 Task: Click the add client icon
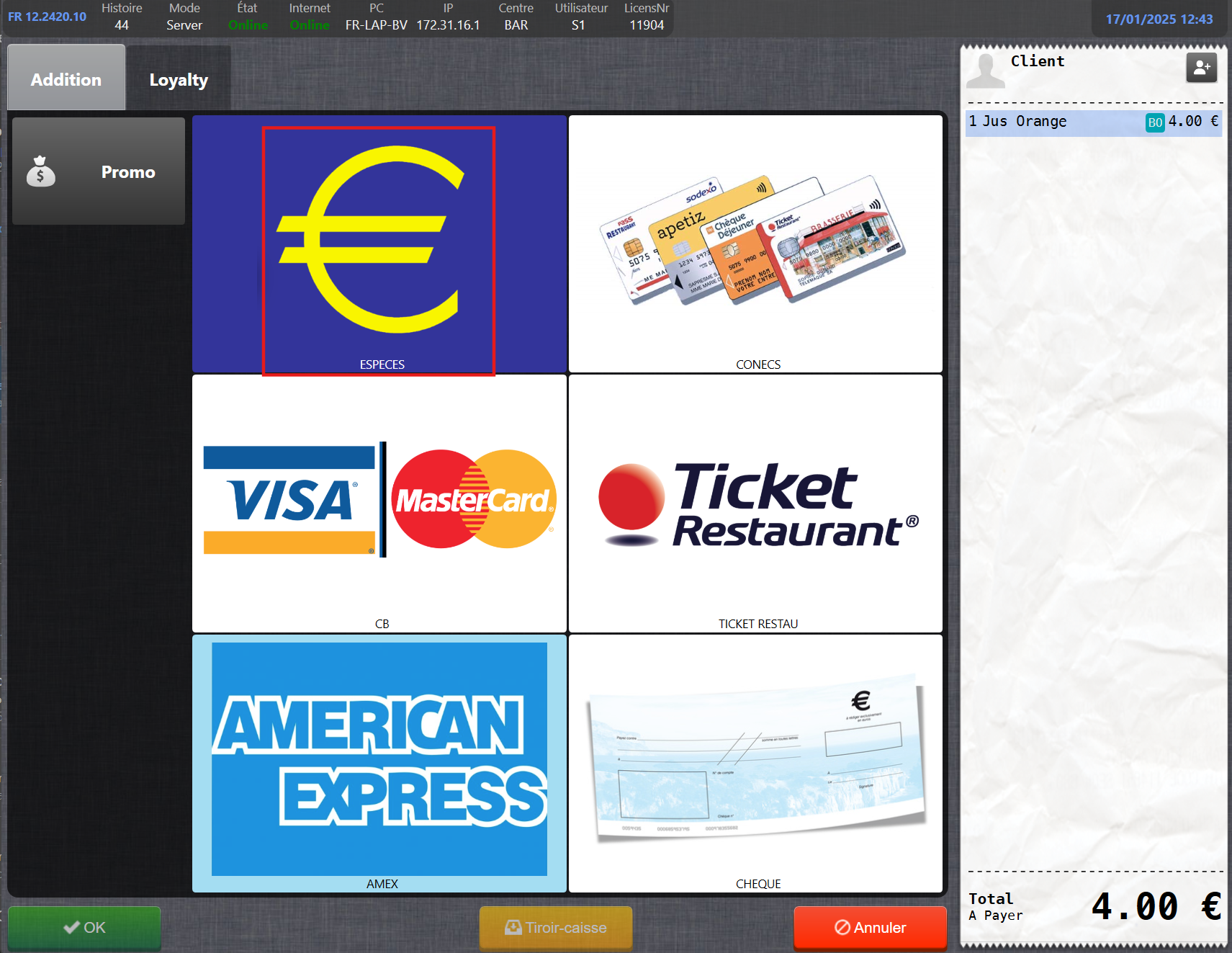1201,68
